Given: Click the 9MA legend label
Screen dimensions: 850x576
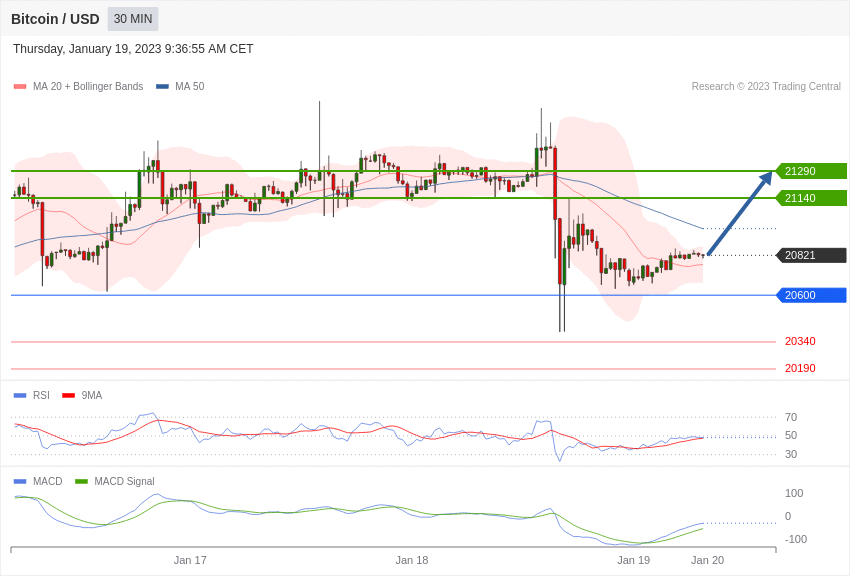Looking at the screenshot, I should coord(92,396).
